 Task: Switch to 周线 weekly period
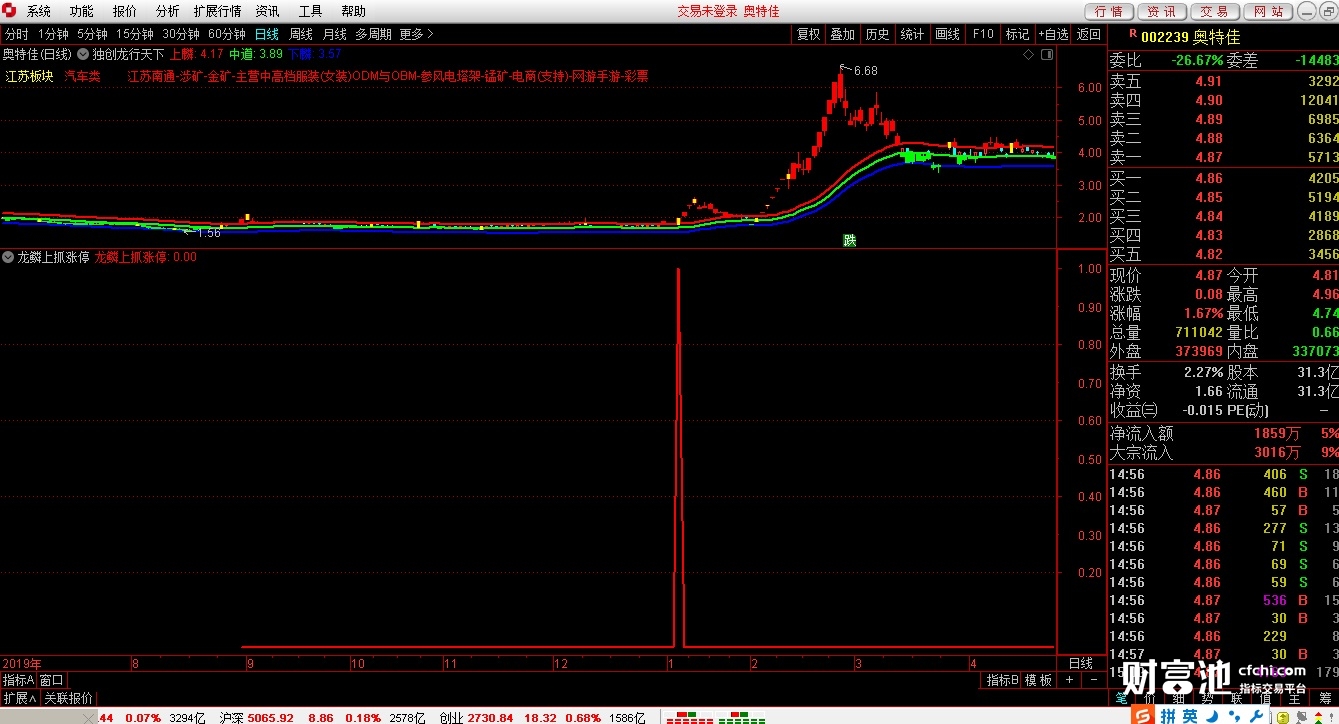click(301, 34)
